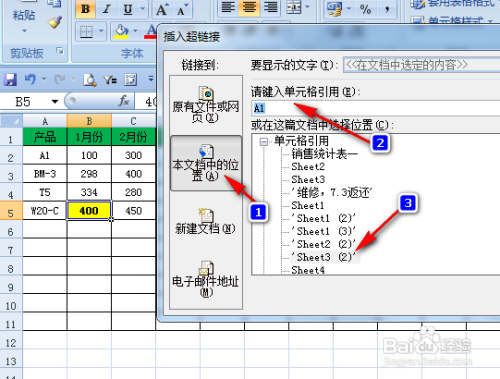Select cell B5 containing 400
Image resolution: width=500 pixels, height=379 pixels.
coord(89,211)
